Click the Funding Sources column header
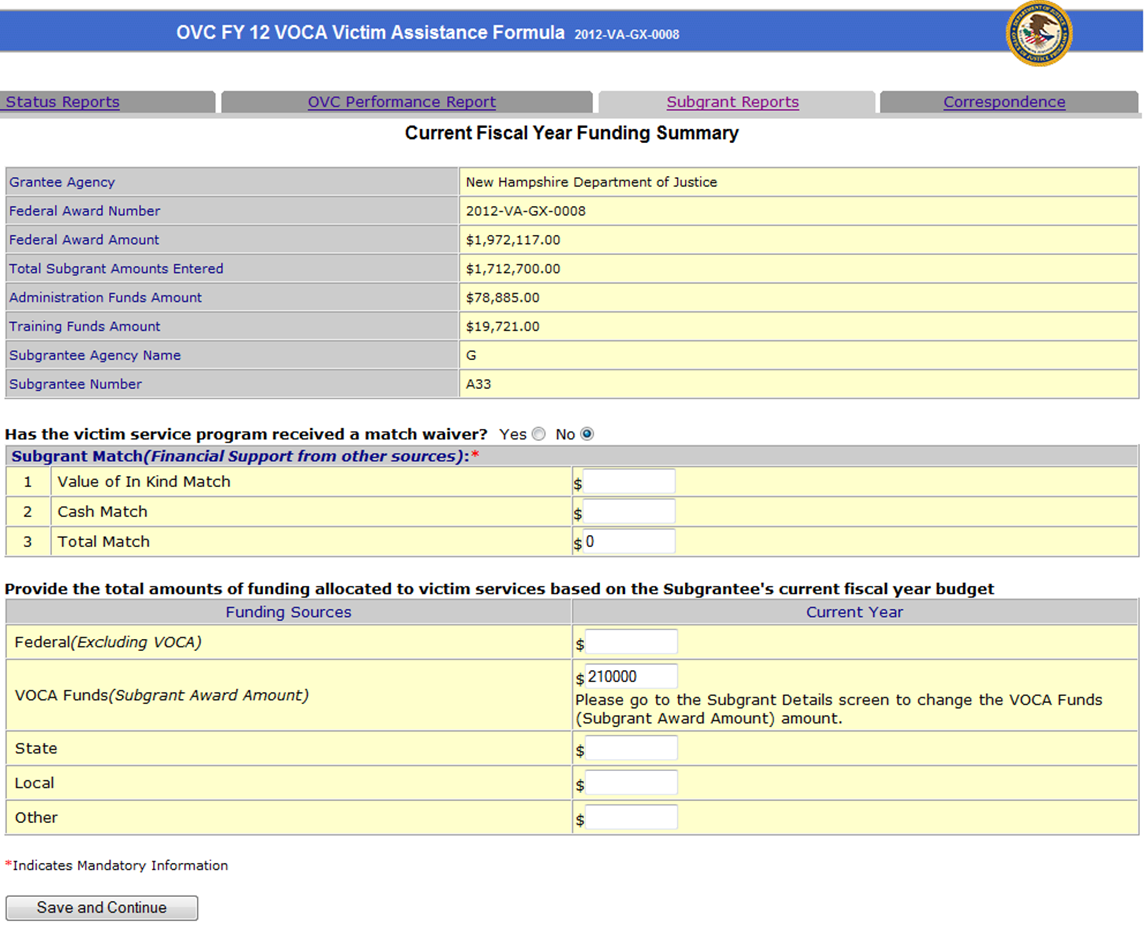 click(x=288, y=612)
